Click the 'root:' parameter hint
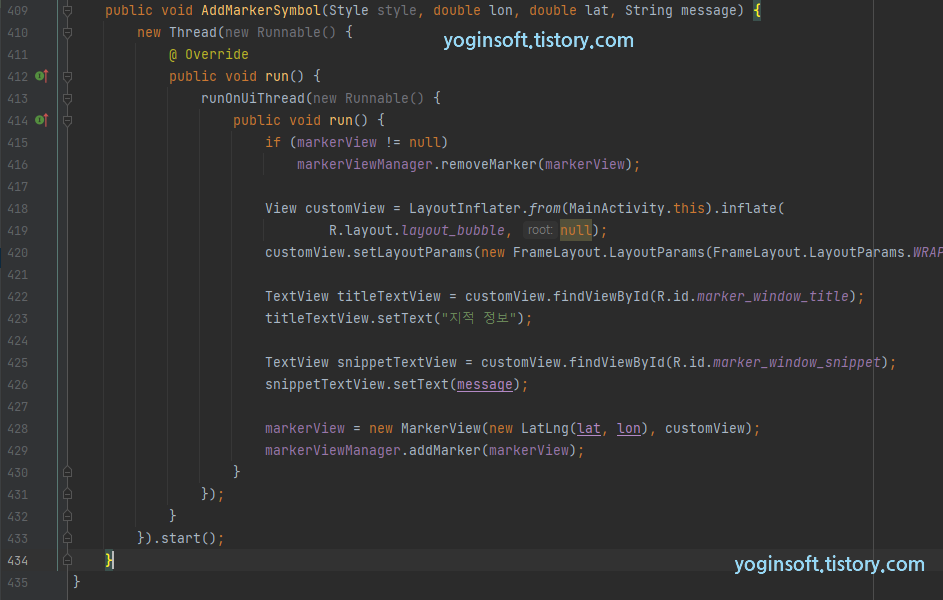The width and height of the screenshot is (943, 600). pyautogui.click(x=539, y=230)
